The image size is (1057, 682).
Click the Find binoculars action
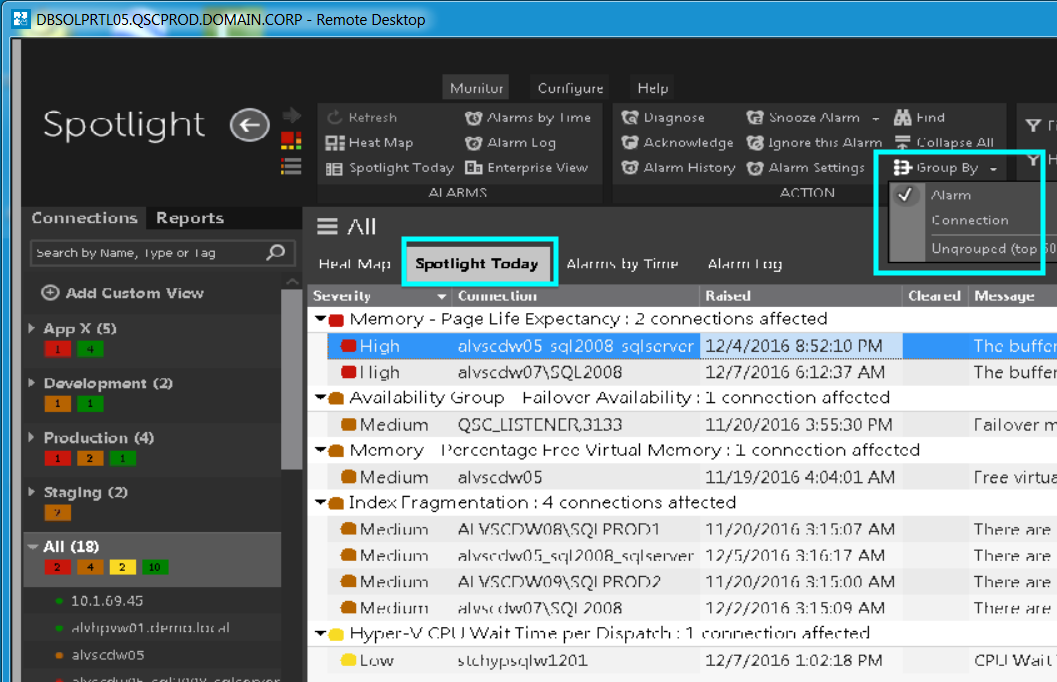[919, 117]
